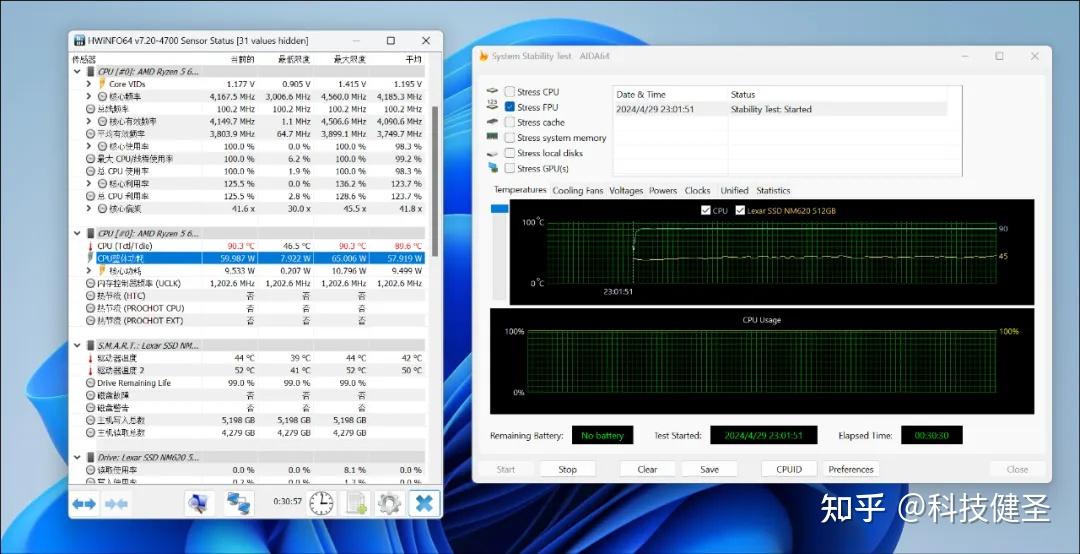
Task: Click the Clear button in AIDA64
Action: [x=647, y=469]
